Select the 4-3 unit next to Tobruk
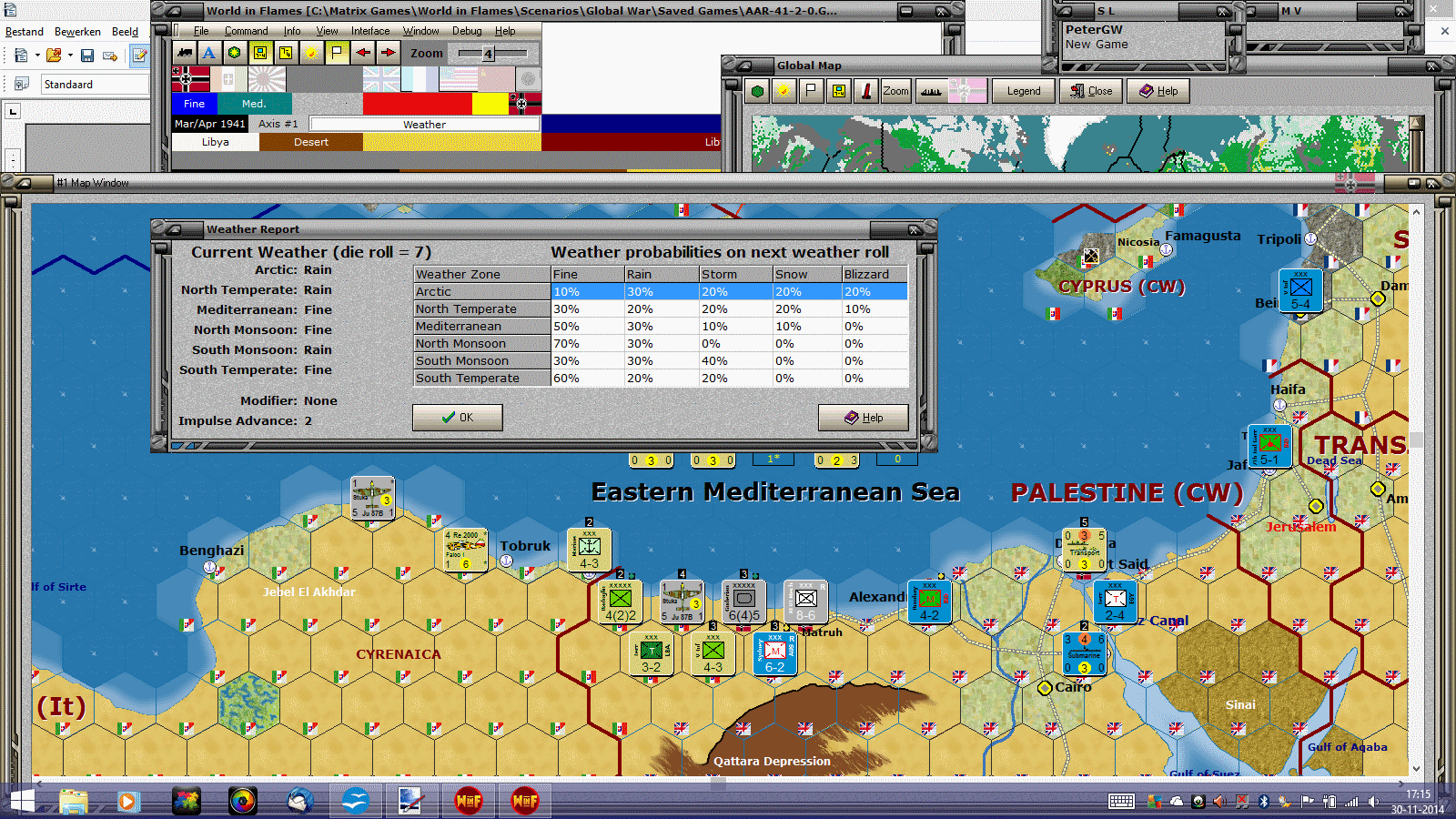The height and width of the screenshot is (819, 1456). point(589,551)
